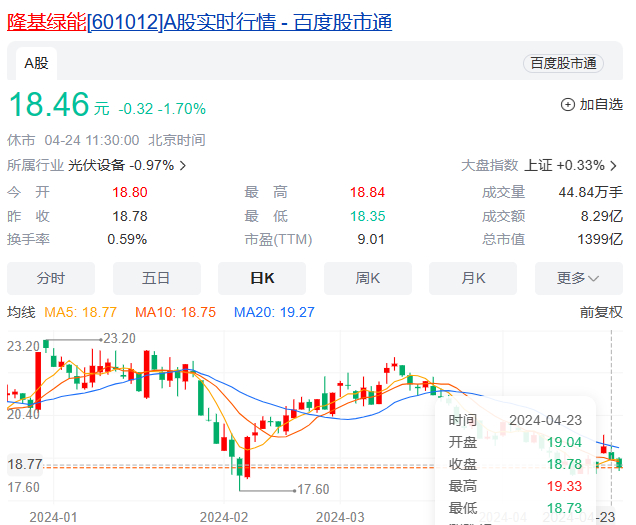This screenshot has height=525, width=636.
Task: Click the 总市值 value 1399亿
Action: click(600, 239)
